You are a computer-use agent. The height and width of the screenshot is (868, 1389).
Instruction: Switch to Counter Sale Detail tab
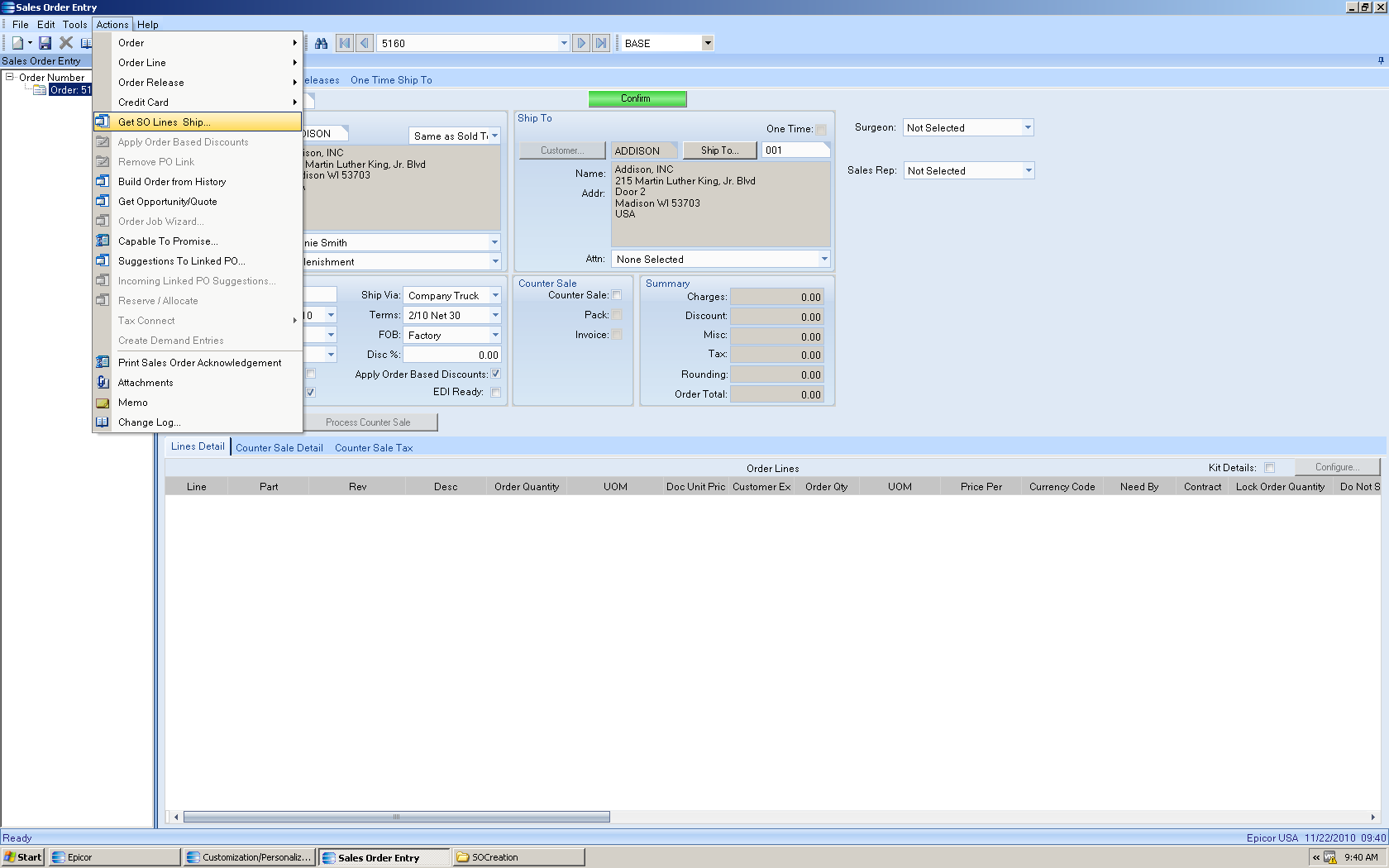[x=279, y=447]
